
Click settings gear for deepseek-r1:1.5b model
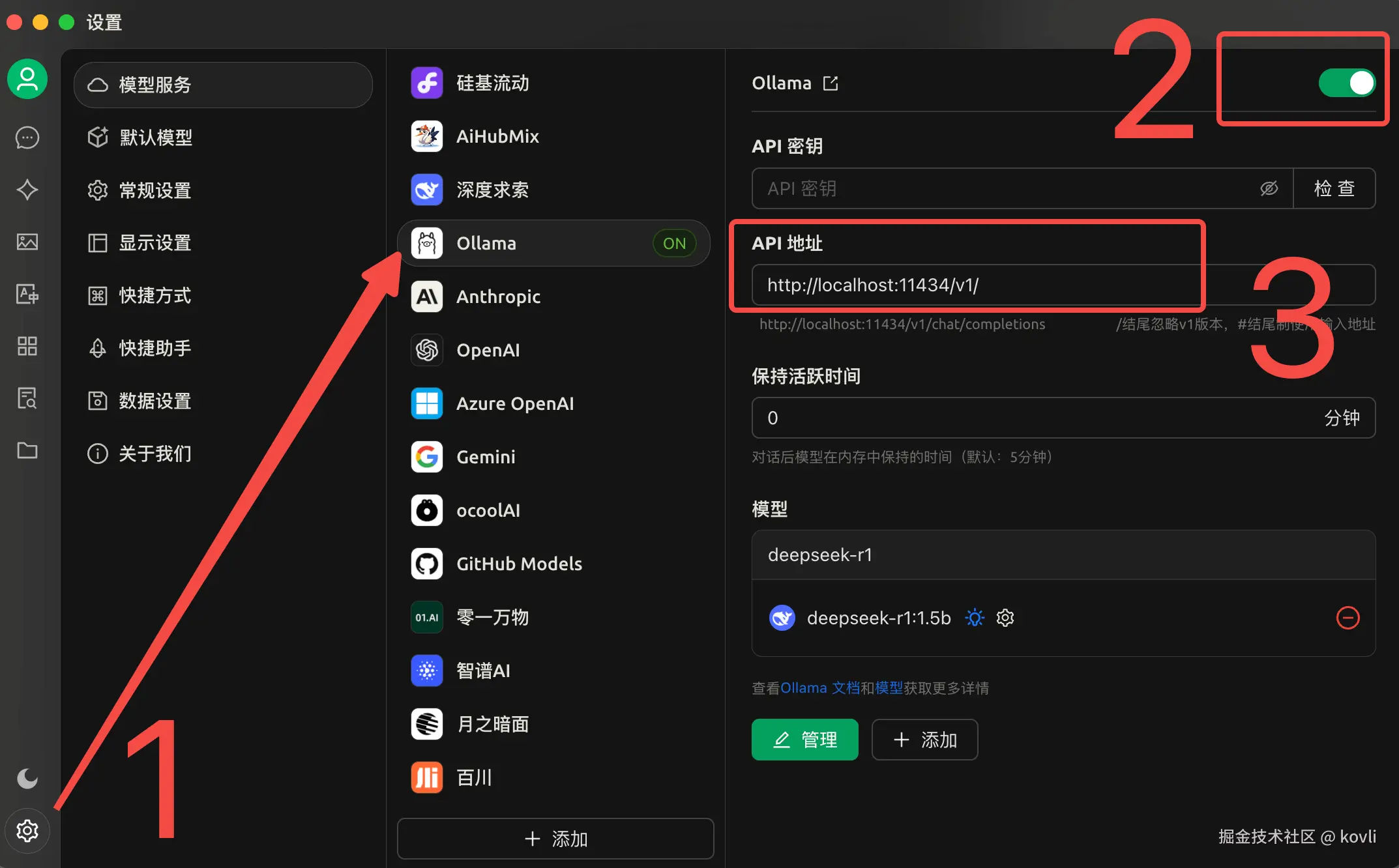[x=1005, y=618]
